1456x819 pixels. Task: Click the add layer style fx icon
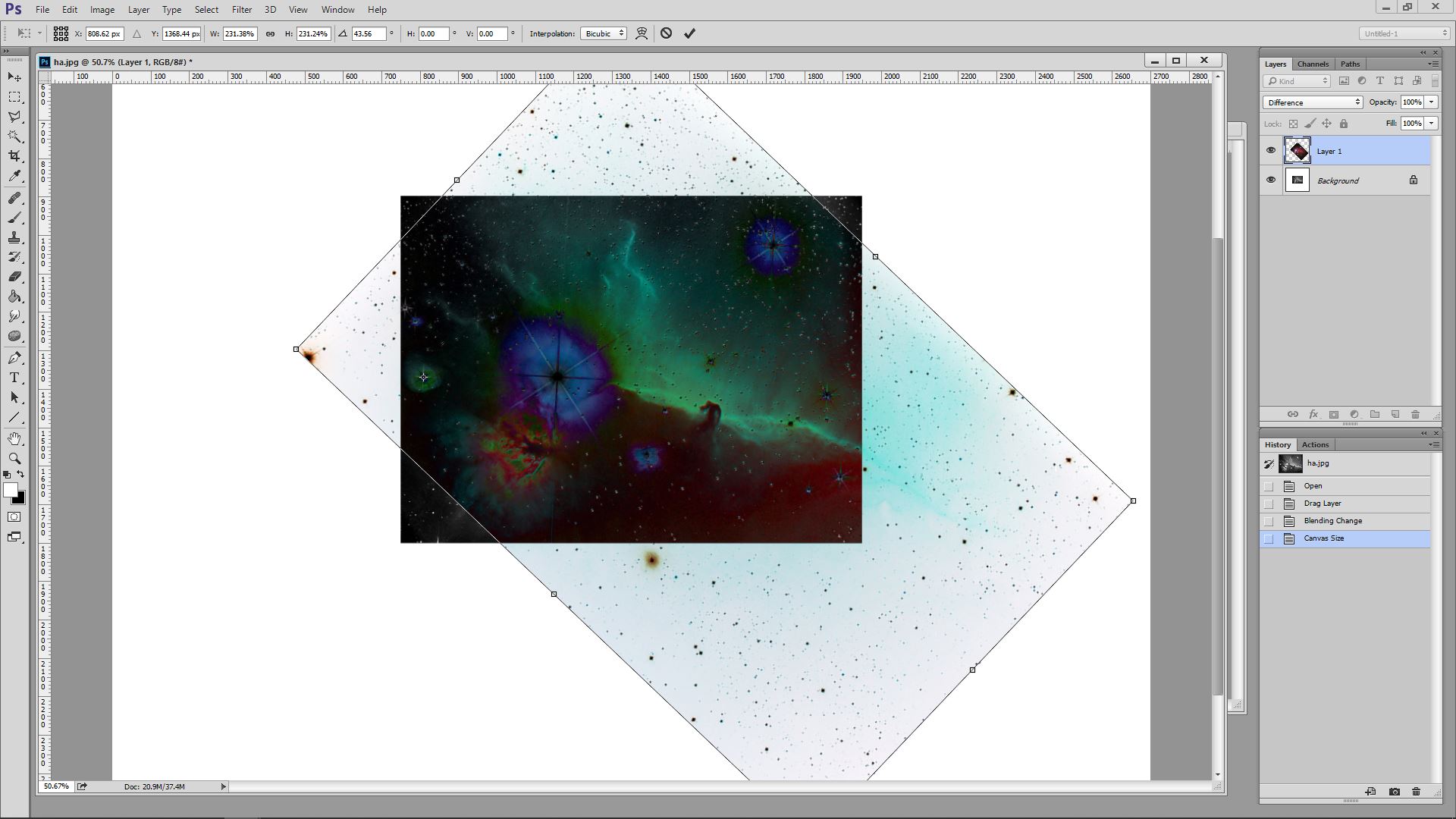click(x=1313, y=414)
